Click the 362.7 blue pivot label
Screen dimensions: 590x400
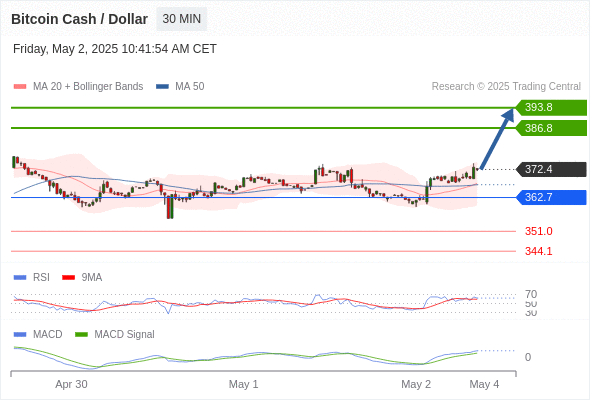[x=551, y=197]
